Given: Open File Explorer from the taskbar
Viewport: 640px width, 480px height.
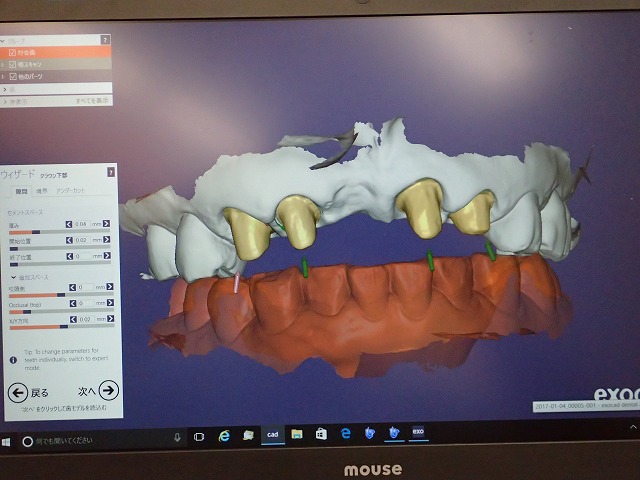Looking at the screenshot, I should coord(296,434).
